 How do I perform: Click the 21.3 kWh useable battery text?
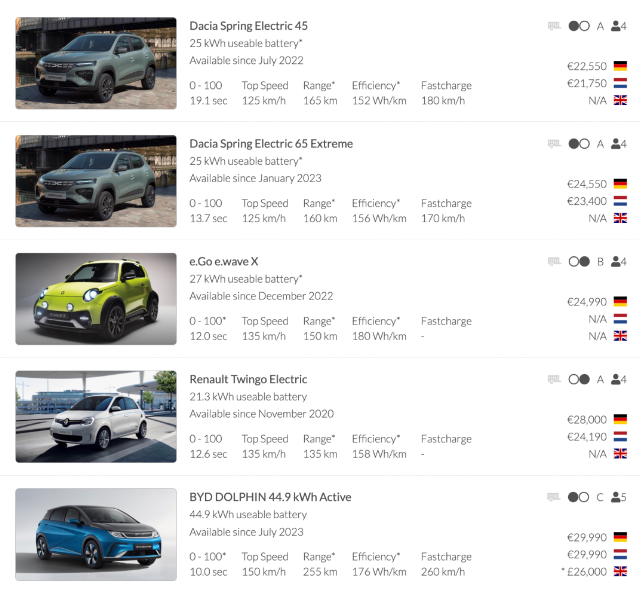(248, 397)
